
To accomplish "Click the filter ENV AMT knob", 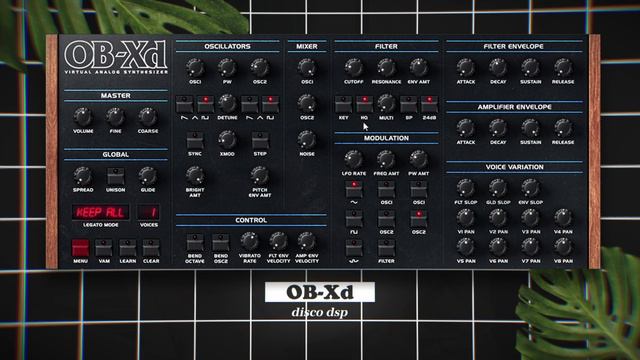I will pos(419,67).
